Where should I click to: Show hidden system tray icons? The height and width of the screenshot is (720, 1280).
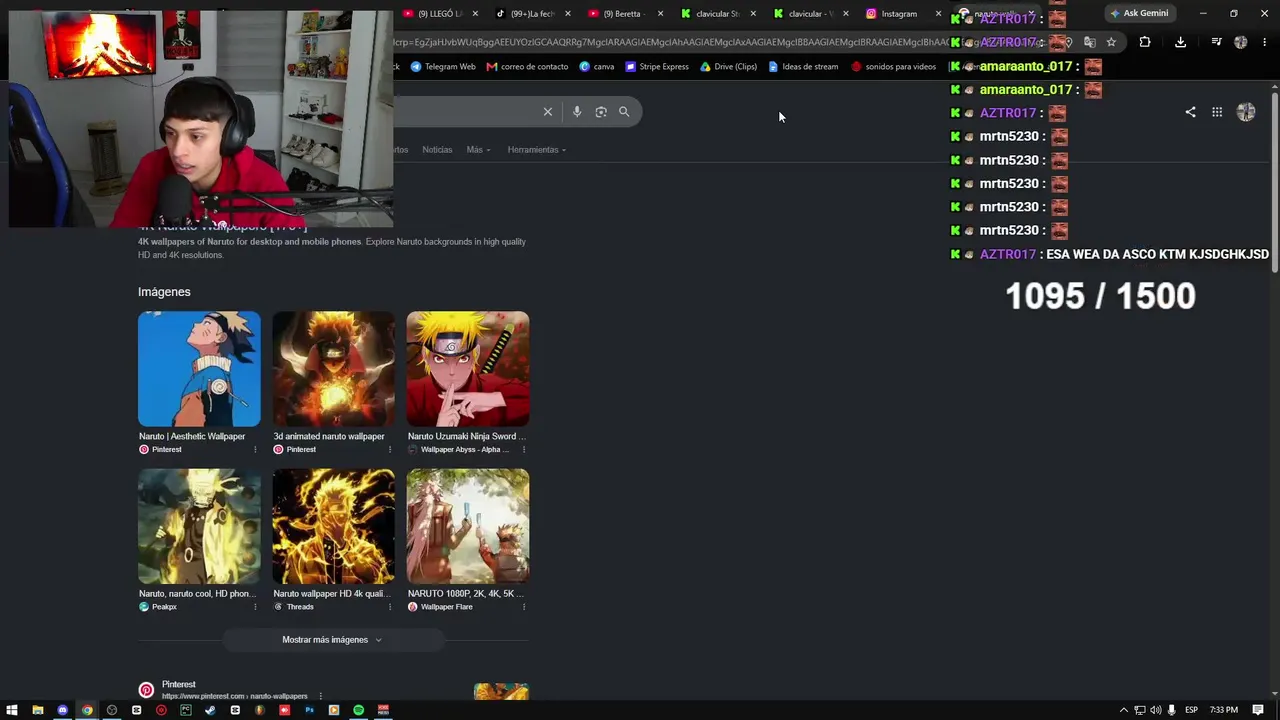(1123, 710)
